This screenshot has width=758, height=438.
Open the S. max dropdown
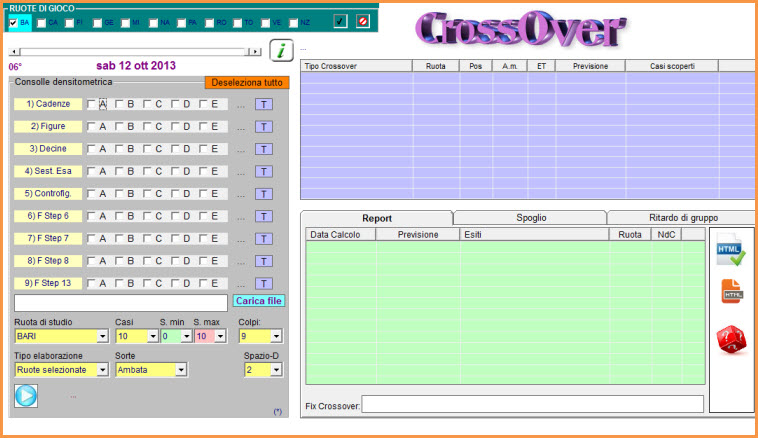(220, 336)
